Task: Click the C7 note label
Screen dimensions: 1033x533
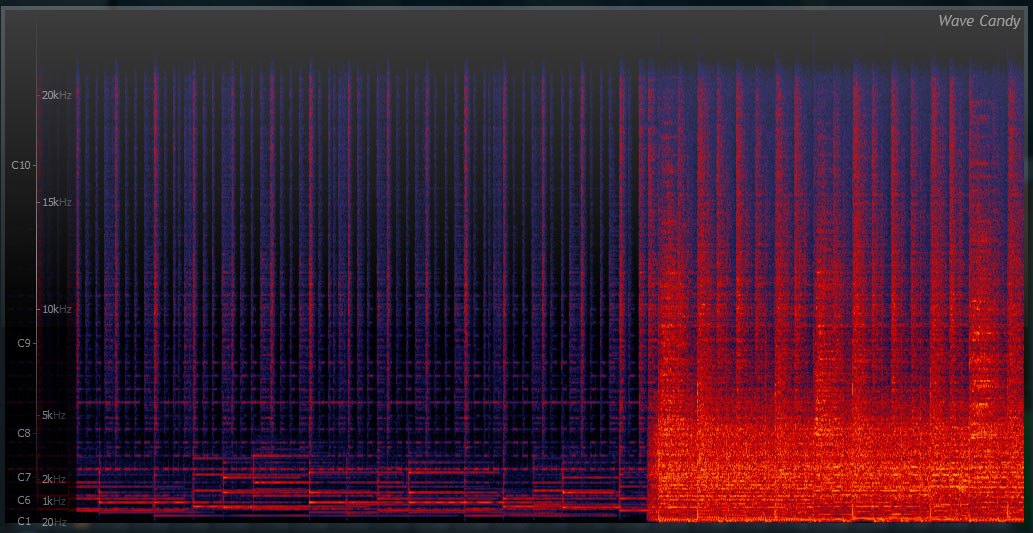Action: [24, 476]
